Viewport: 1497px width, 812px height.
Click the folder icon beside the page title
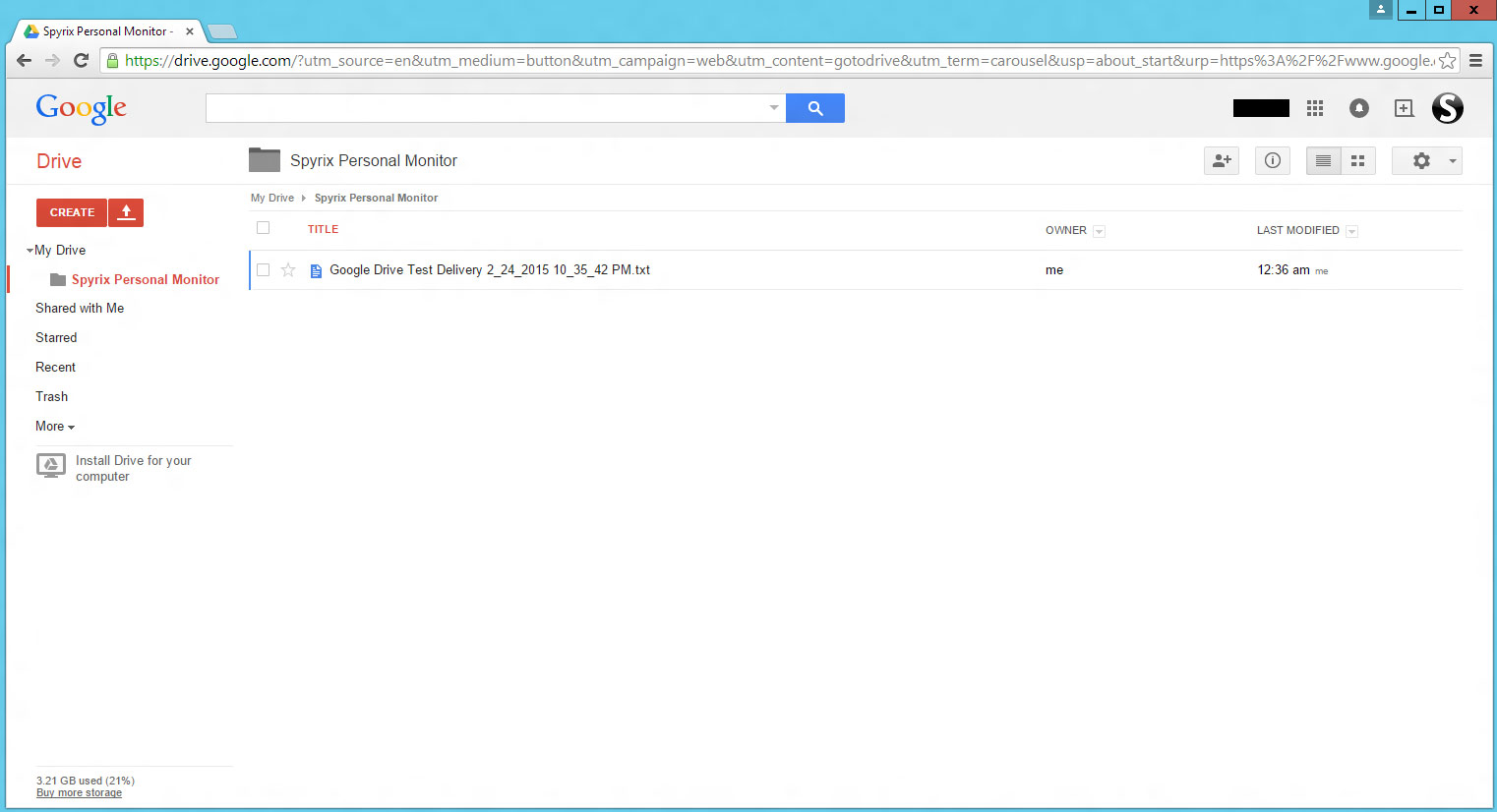[x=265, y=160]
